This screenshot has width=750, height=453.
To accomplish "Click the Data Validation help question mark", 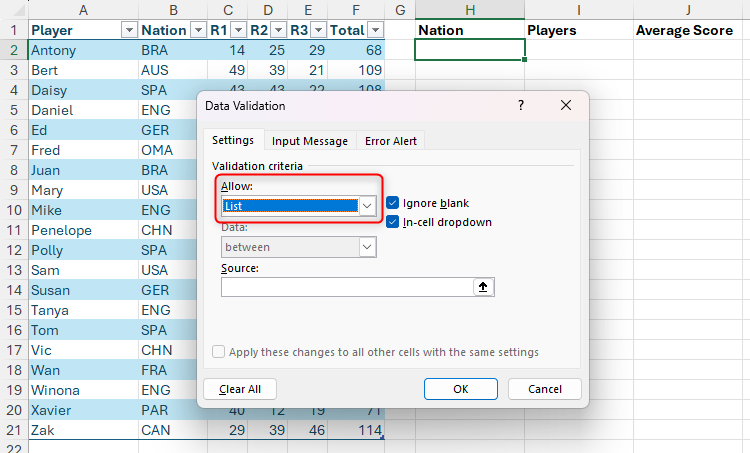I will 521,105.
